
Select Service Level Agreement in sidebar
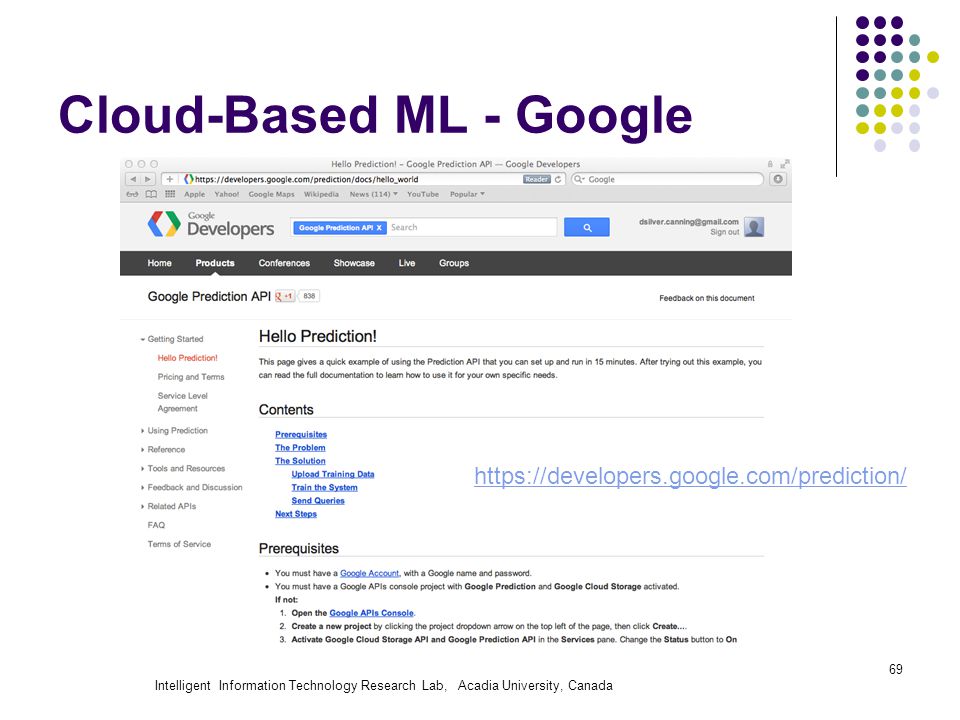182,402
